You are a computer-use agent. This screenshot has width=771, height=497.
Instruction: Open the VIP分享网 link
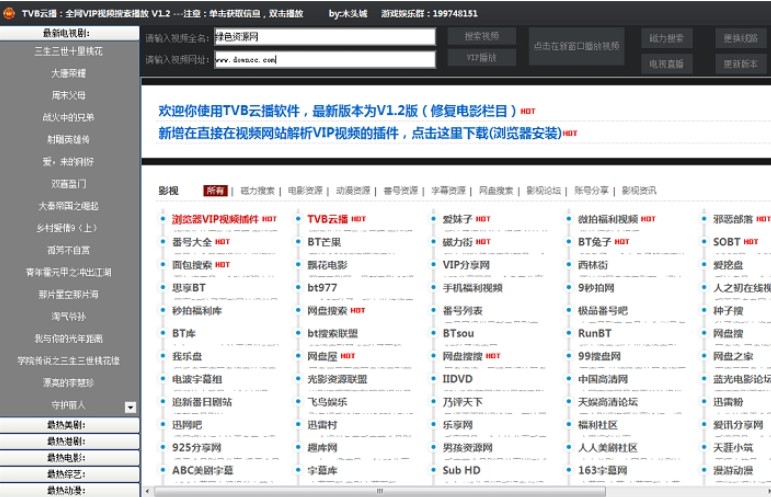coord(466,265)
